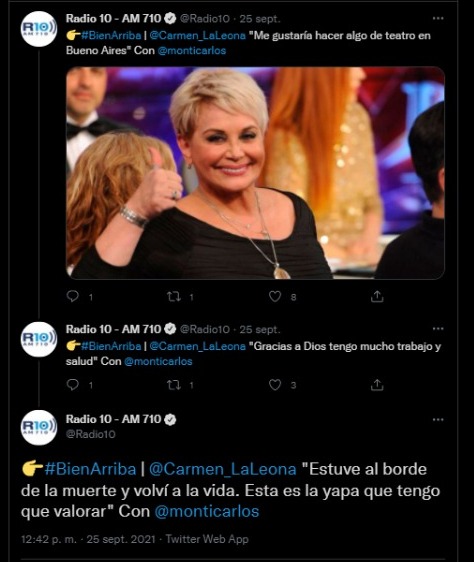Open #BienArriba hashtag in main tweet

coord(90,469)
